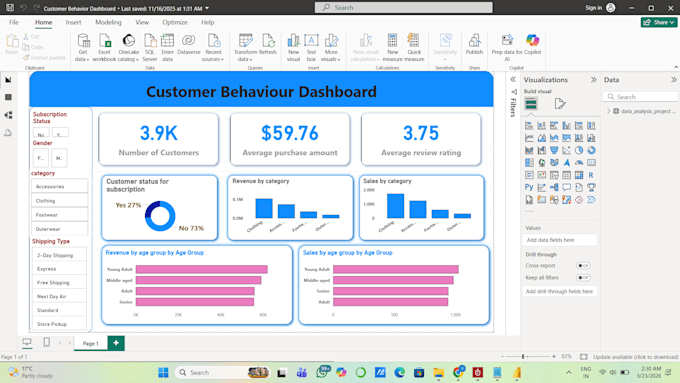Select the Funnel visual icon
The width and height of the screenshot is (680, 383).
click(554, 151)
